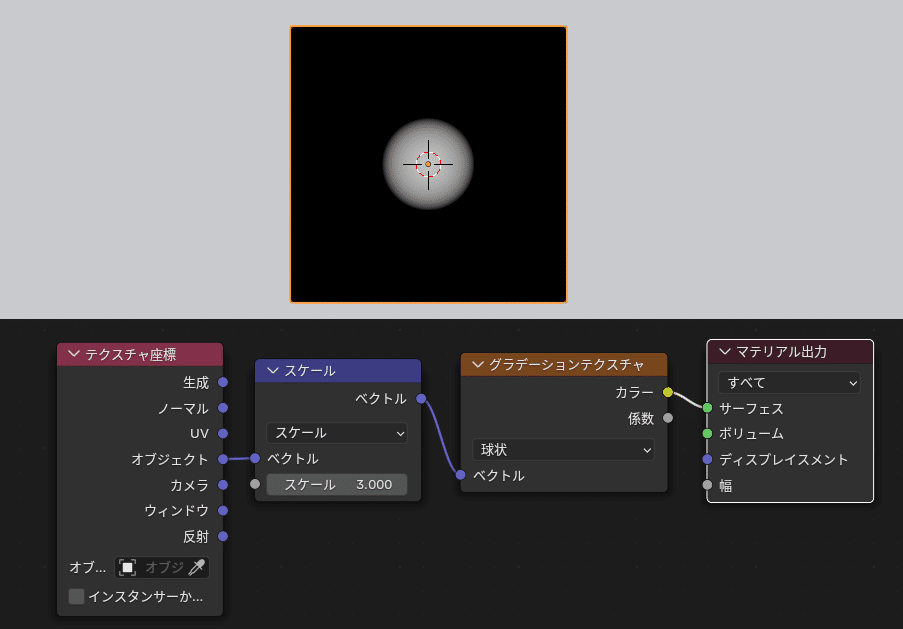Select the テクスチャ座標 node header
903x629 pixels.
pos(140,354)
